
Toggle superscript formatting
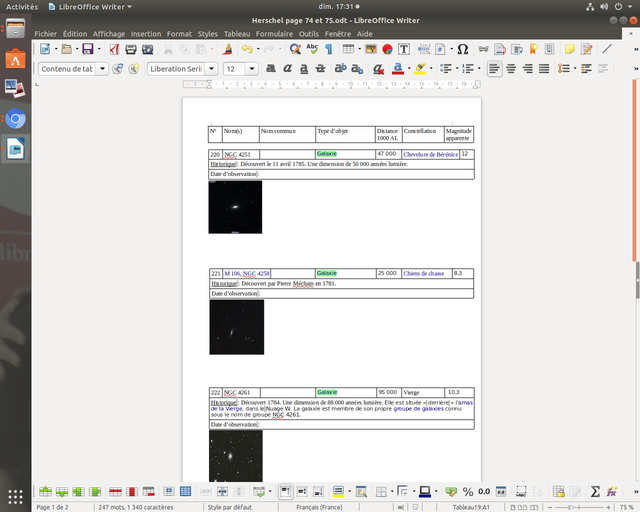pyautogui.click(x=340, y=69)
